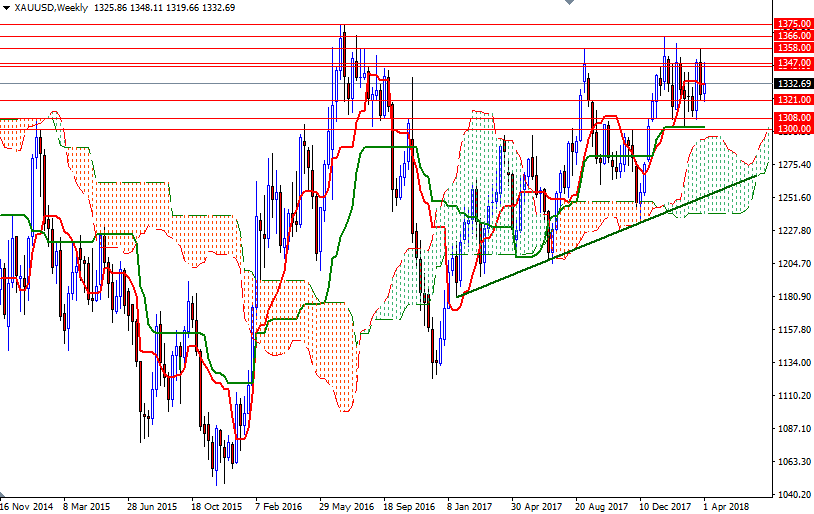Image resolution: width=814 pixels, height=514 pixels.
Task: Select the 1375.00 red price label
Action: pyautogui.click(x=792, y=23)
